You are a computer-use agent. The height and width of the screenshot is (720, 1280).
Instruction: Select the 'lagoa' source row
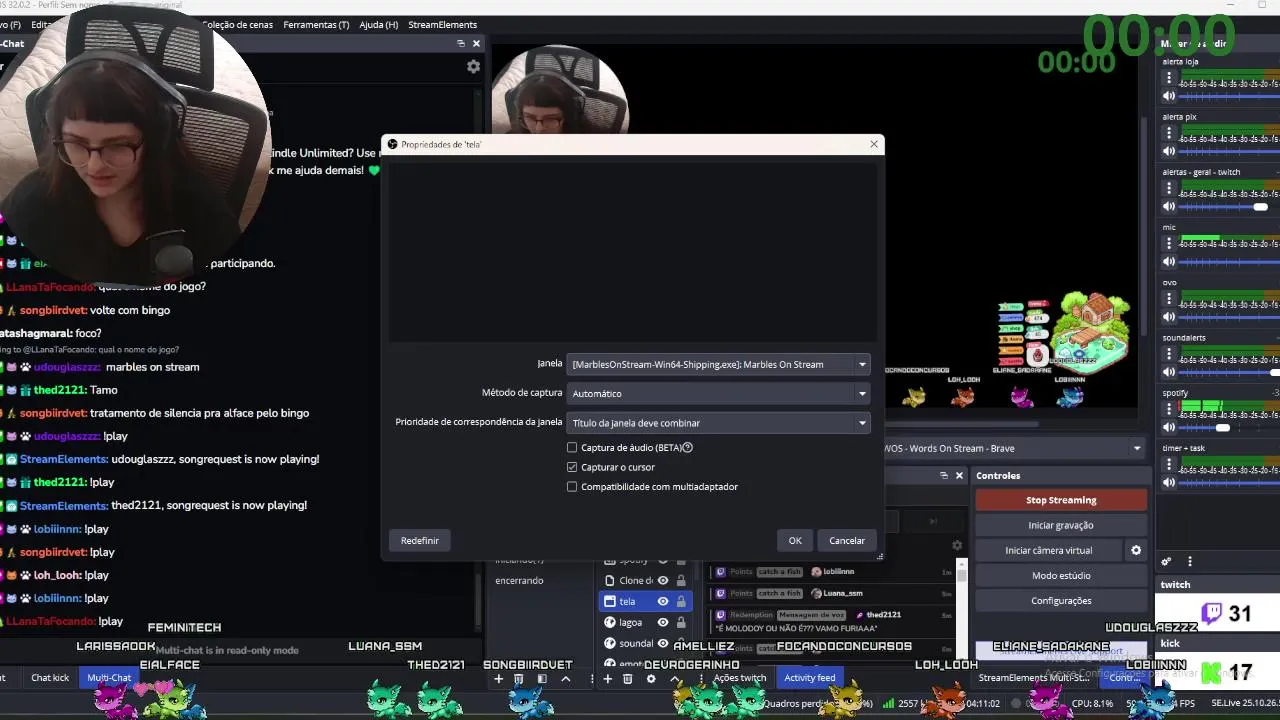coord(645,622)
